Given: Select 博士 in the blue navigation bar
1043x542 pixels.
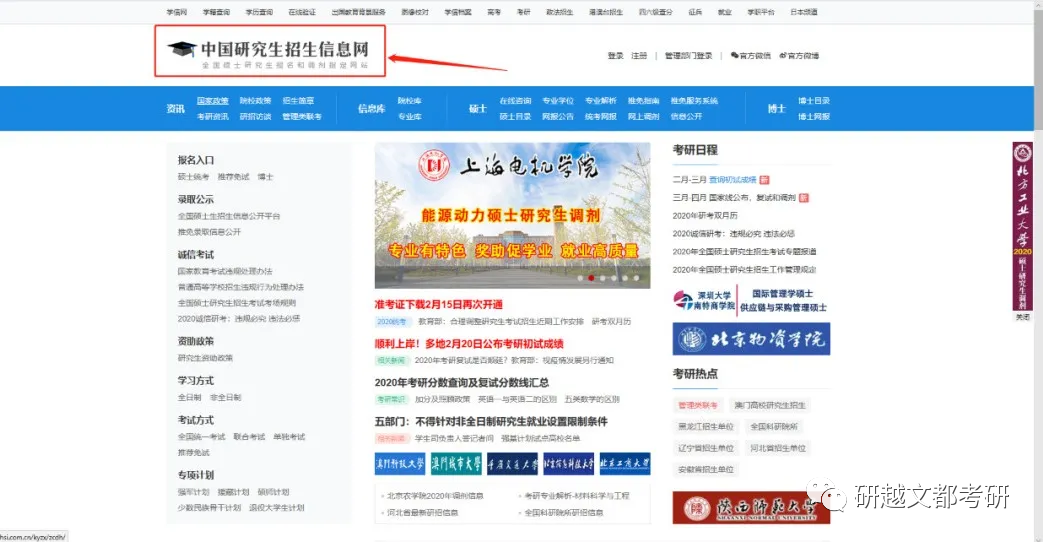Looking at the screenshot, I should click(x=777, y=108).
